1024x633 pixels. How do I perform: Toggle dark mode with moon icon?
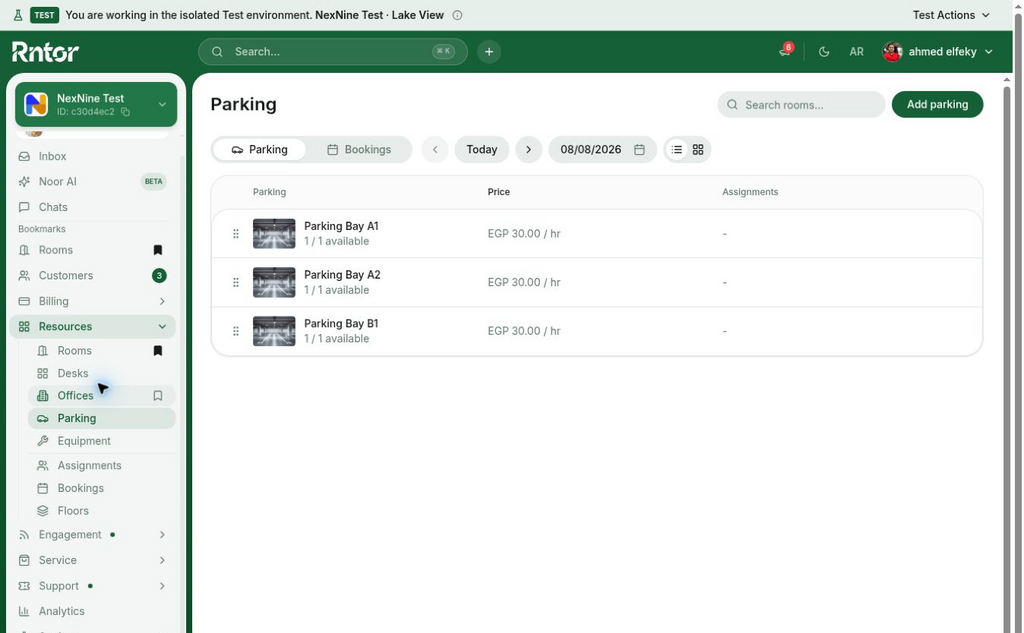point(824,52)
